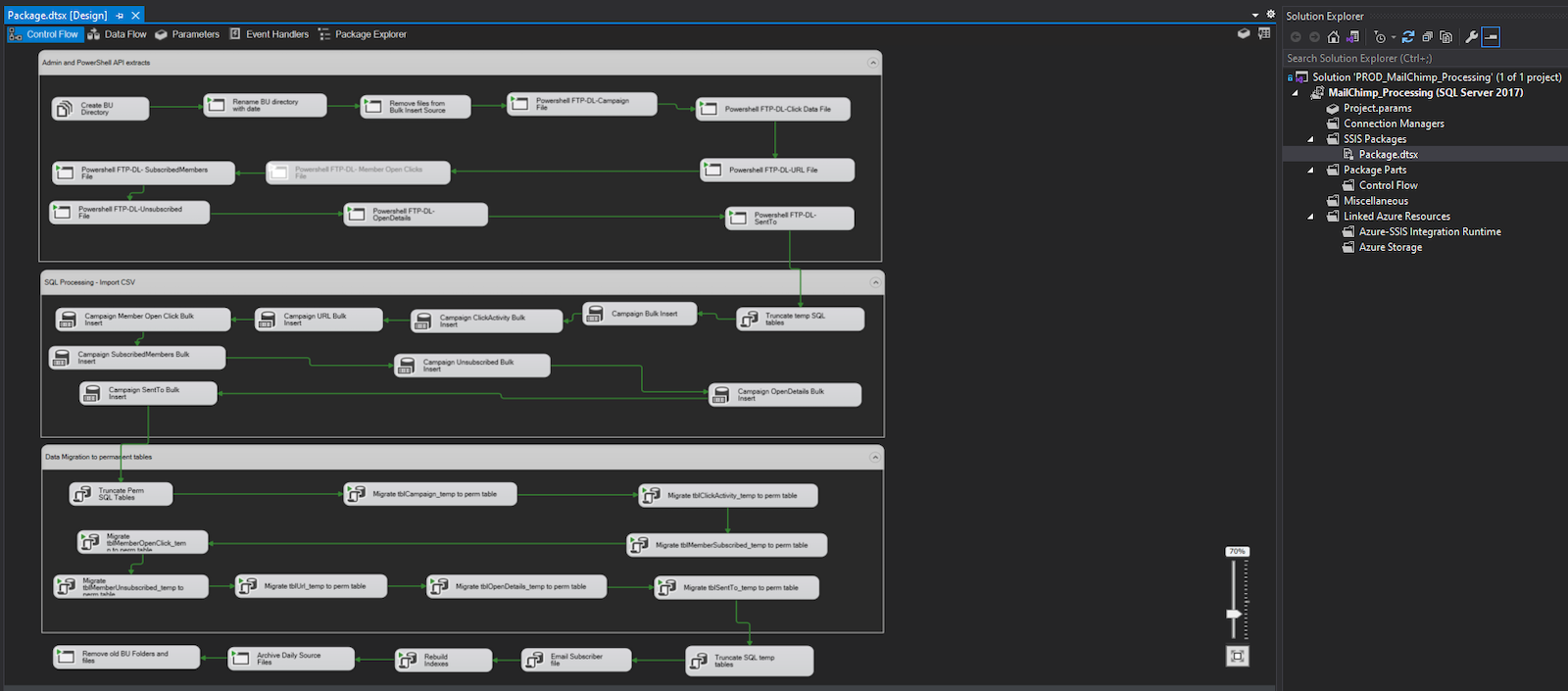
Task: Open the document list dropdown arrow
Action: [x=1255, y=16]
